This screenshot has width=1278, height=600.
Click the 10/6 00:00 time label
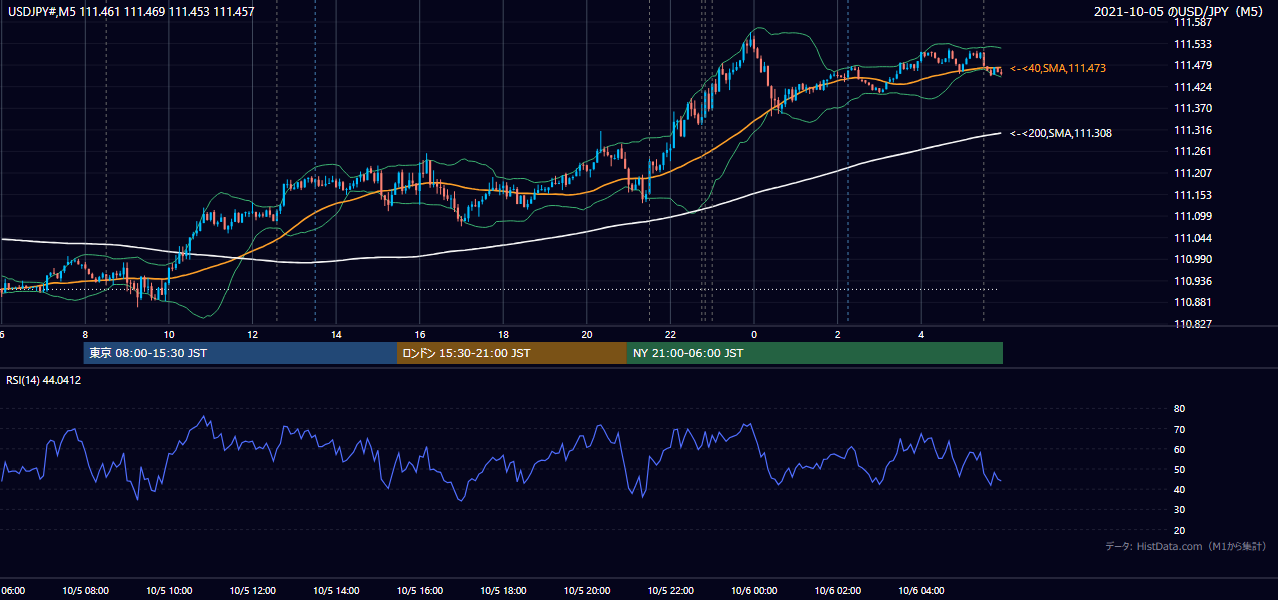pyautogui.click(x=754, y=590)
